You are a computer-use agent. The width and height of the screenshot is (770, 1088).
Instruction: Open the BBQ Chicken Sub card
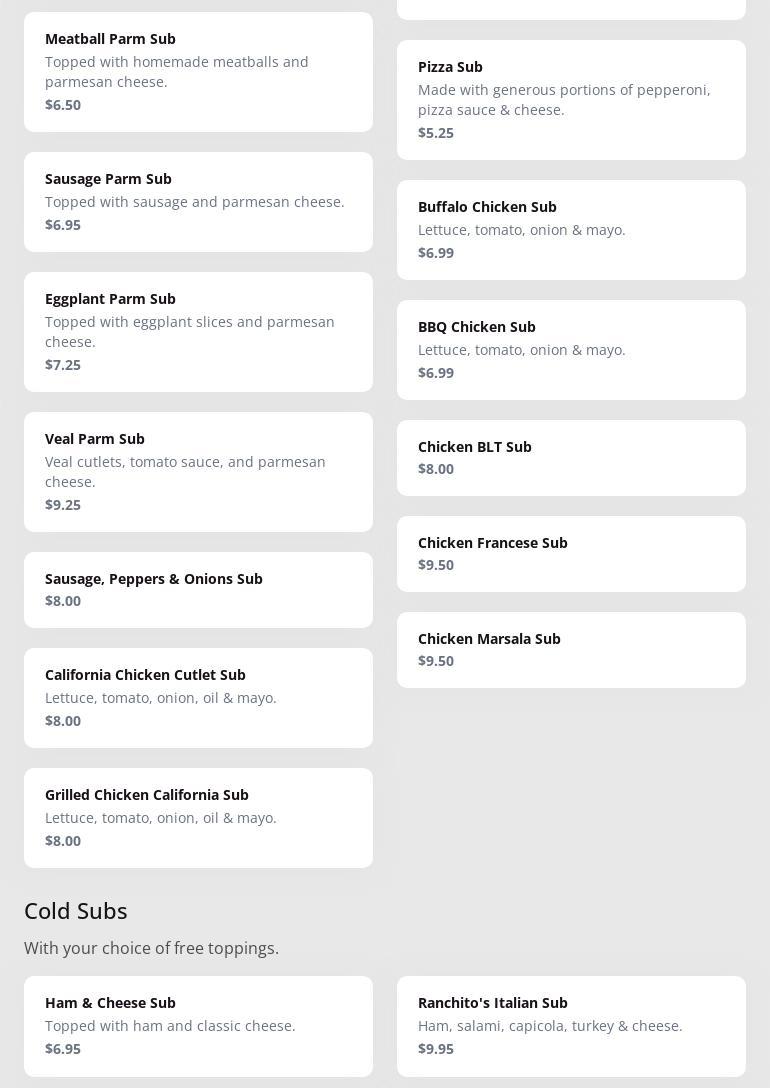(571, 350)
